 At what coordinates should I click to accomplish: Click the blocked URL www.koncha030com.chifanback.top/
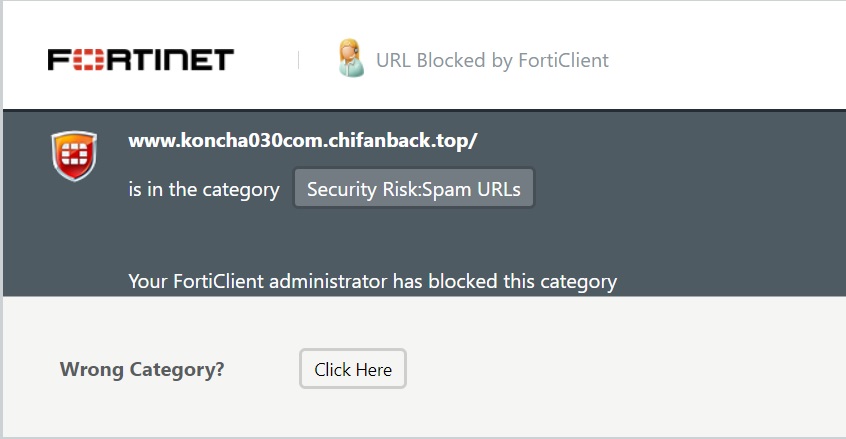(303, 140)
